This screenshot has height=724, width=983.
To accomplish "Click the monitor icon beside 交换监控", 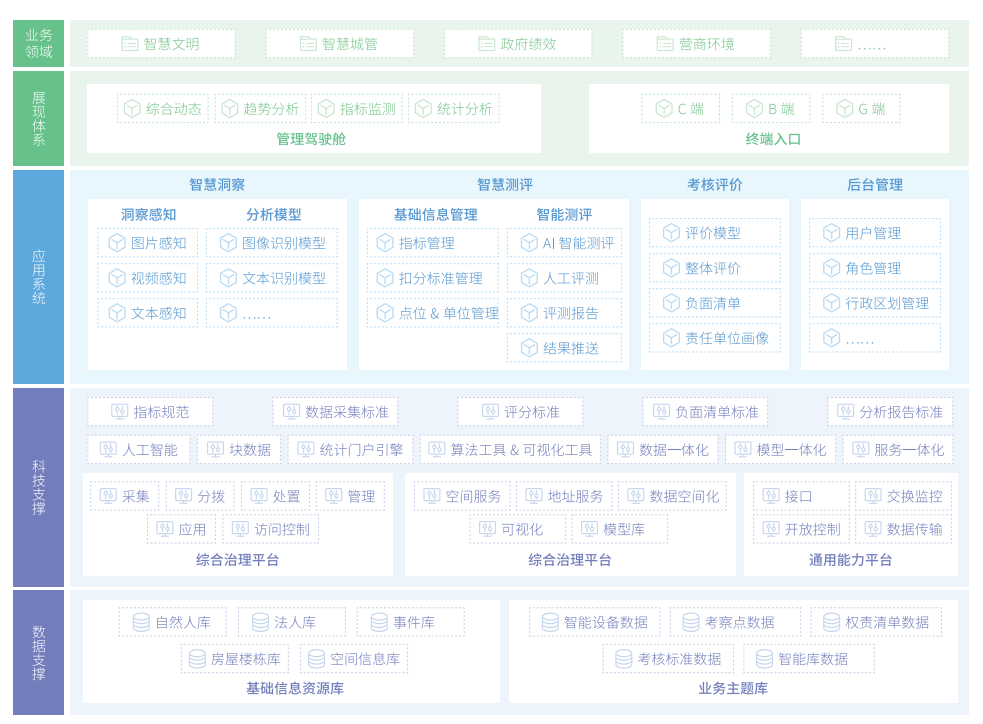I will tap(873, 495).
